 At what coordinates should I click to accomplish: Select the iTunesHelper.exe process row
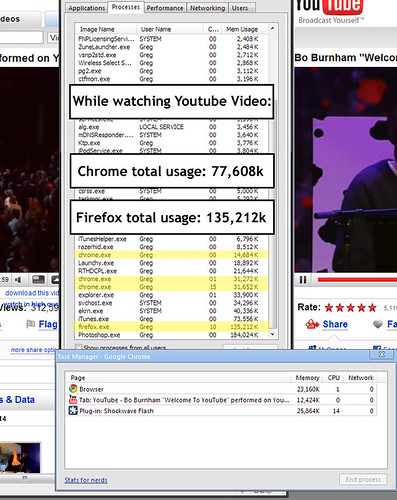[172, 239]
